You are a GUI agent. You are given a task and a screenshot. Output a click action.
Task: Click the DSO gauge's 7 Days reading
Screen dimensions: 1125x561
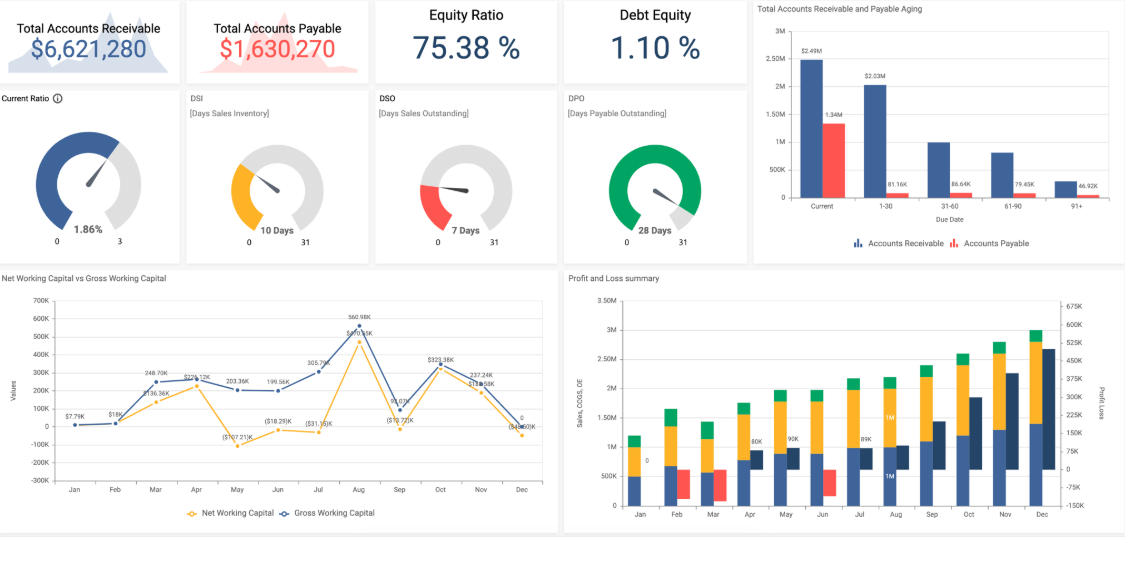(x=466, y=230)
